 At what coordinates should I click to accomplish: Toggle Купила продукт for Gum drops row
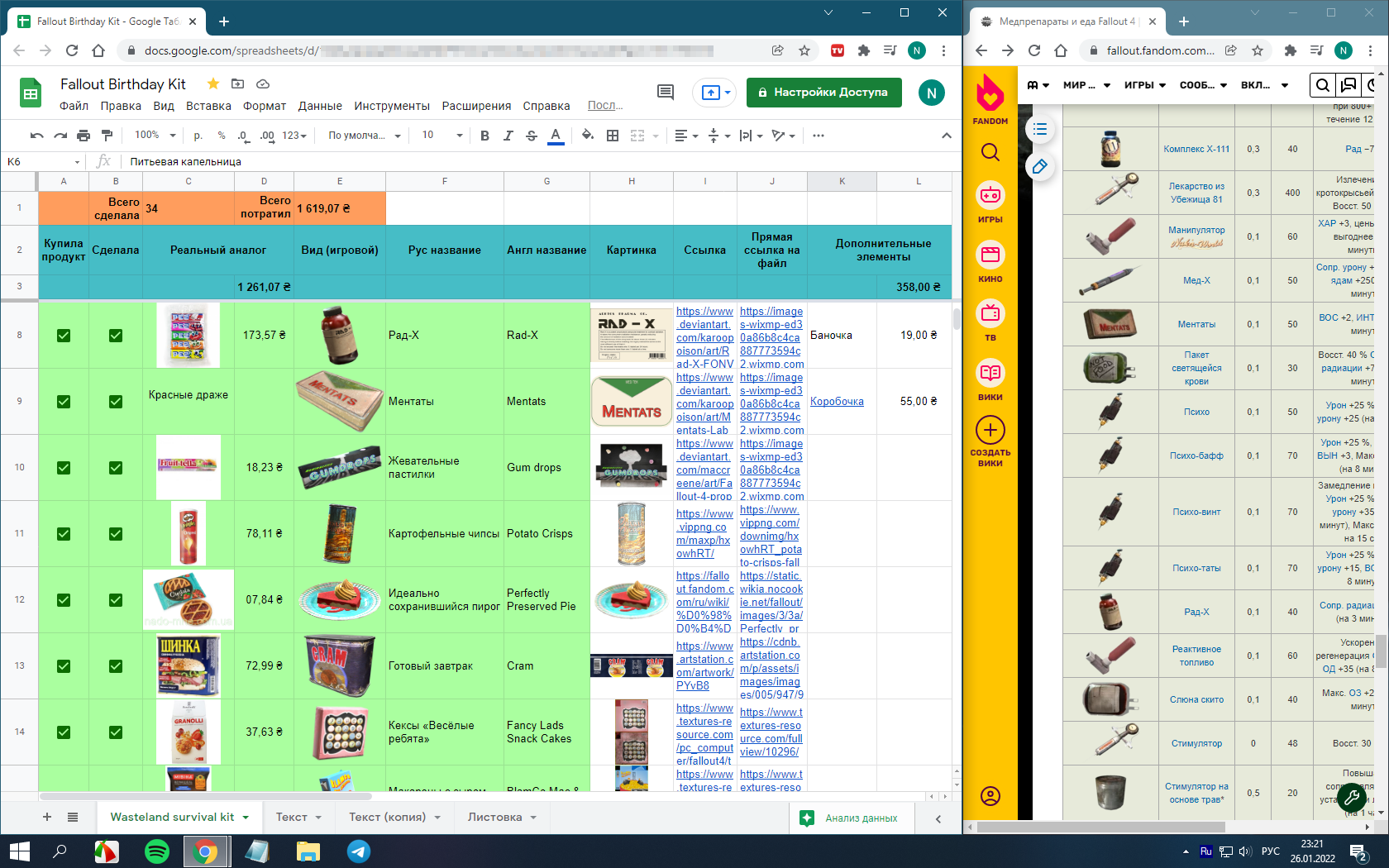pyautogui.click(x=64, y=468)
